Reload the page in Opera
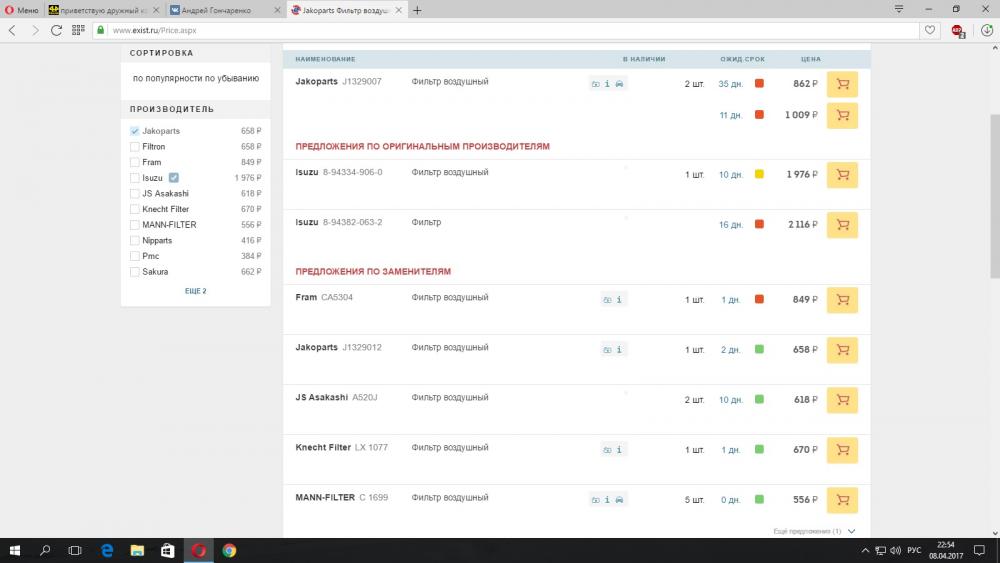 tap(56, 30)
